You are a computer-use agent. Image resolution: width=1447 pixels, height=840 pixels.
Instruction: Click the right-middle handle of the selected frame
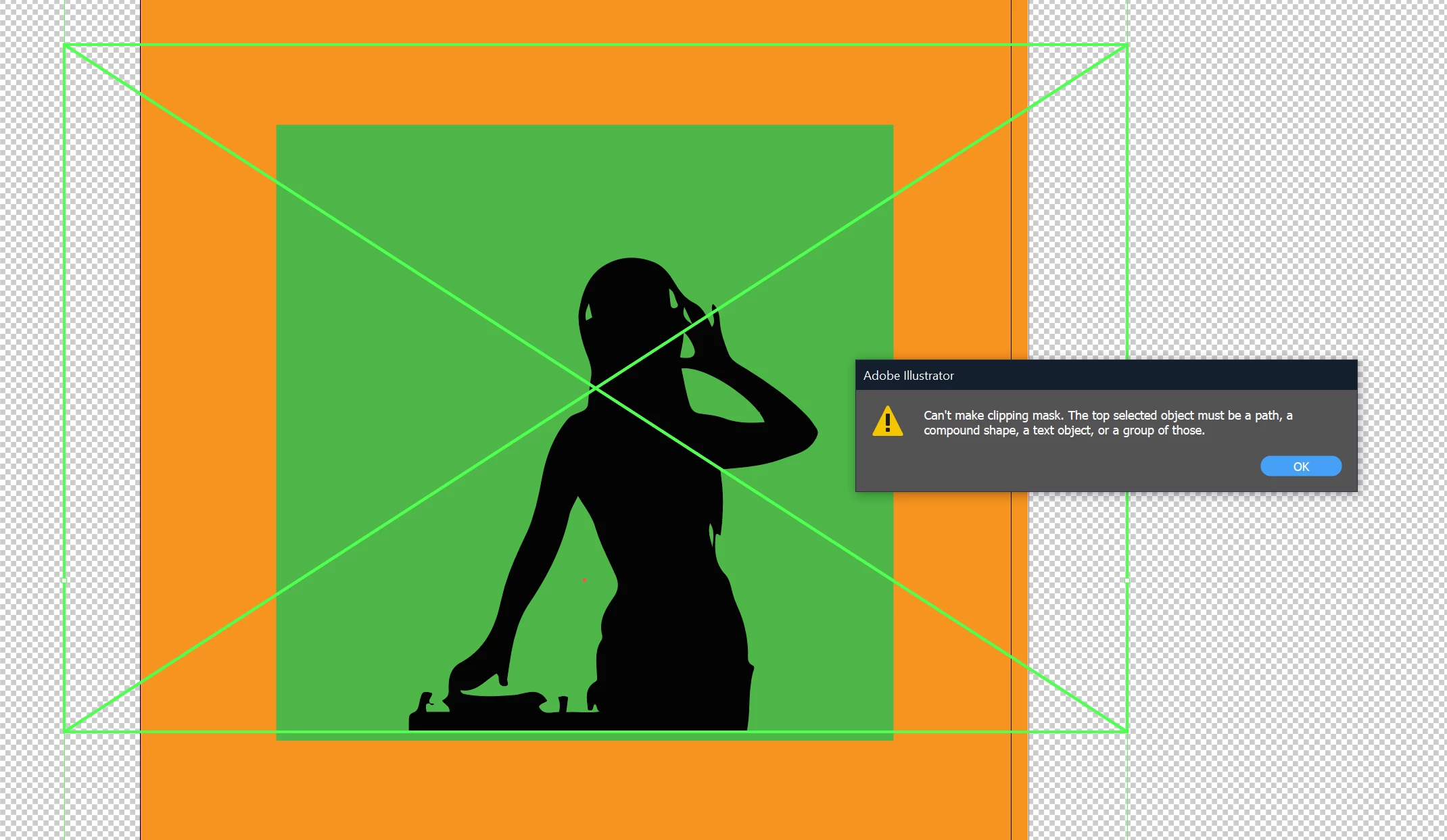(x=1126, y=580)
